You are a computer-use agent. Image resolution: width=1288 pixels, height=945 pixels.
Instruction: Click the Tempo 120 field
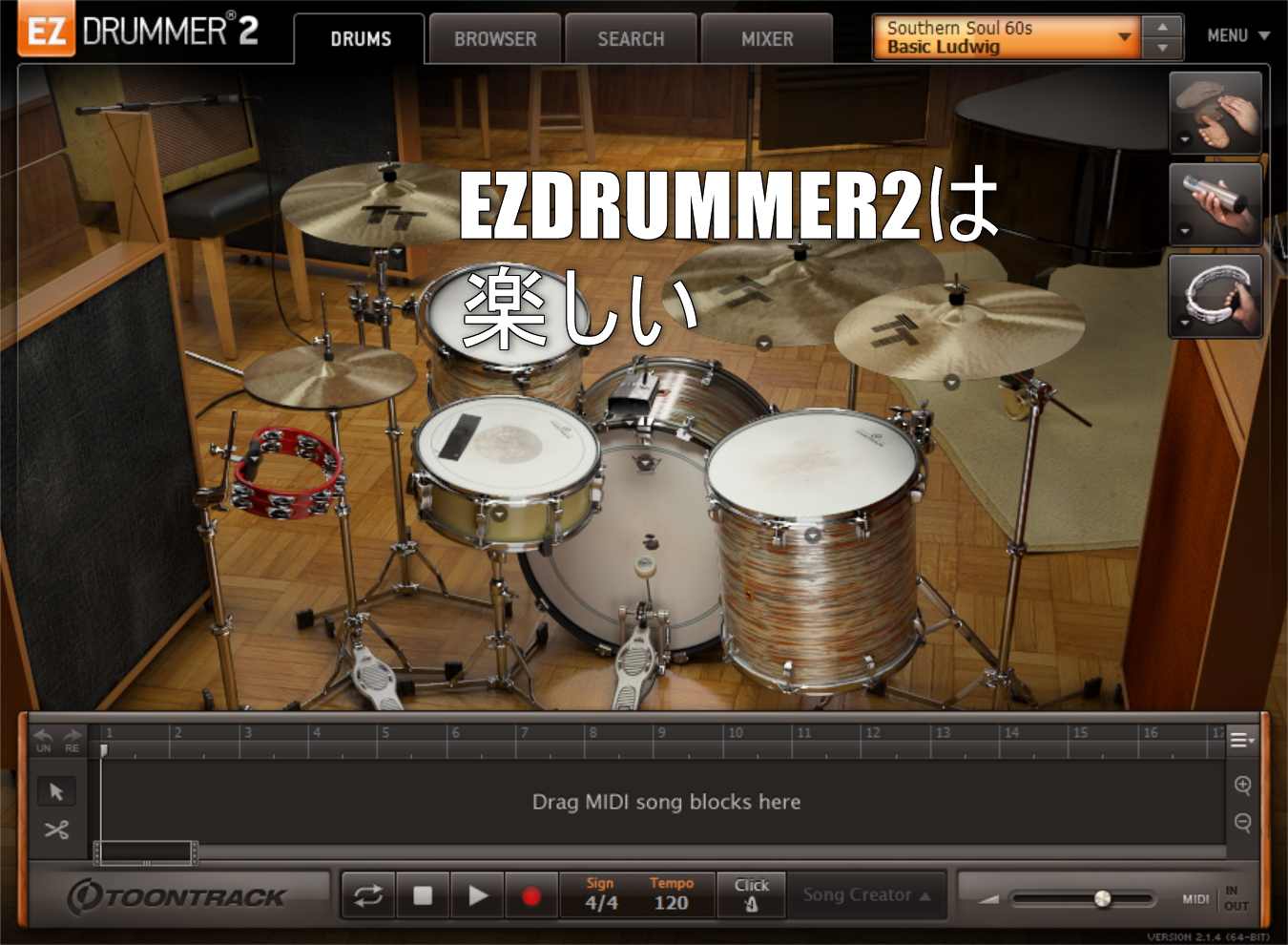click(x=671, y=902)
